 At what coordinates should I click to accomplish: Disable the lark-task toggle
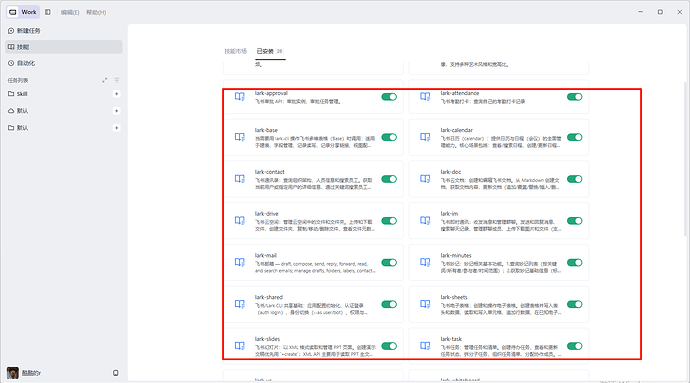575,346
